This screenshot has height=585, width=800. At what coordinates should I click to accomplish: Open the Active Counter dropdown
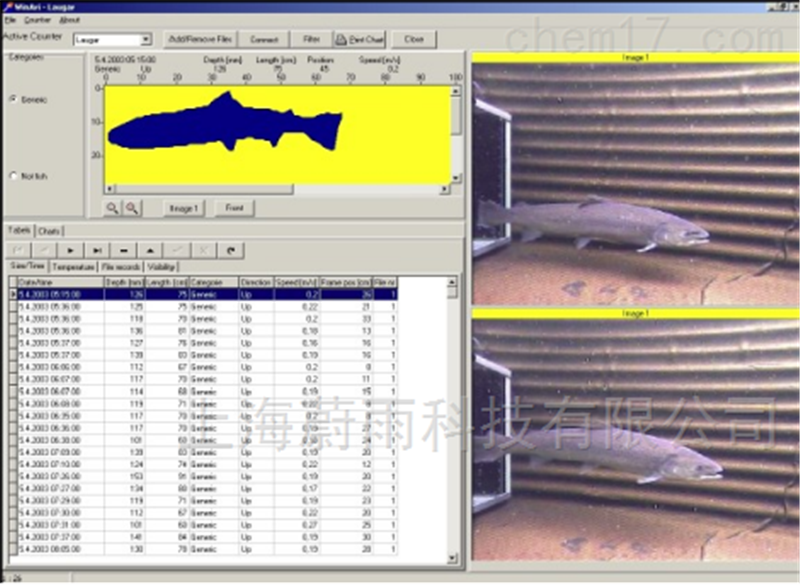pyautogui.click(x=145, y=40)
